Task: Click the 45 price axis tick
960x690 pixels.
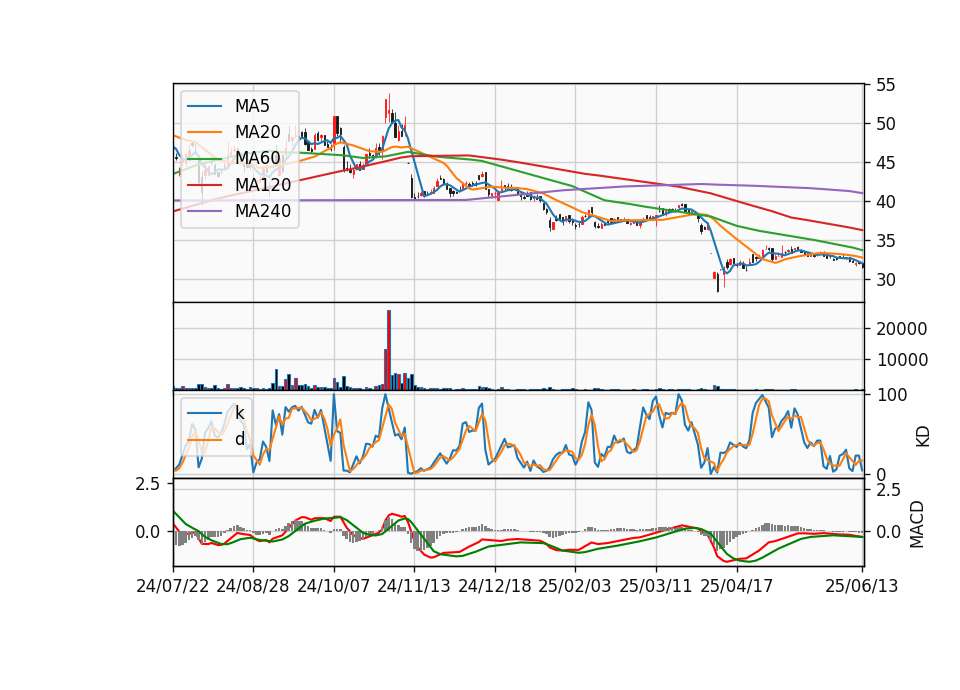Action: pyautogui.click(x=885, y=163)
